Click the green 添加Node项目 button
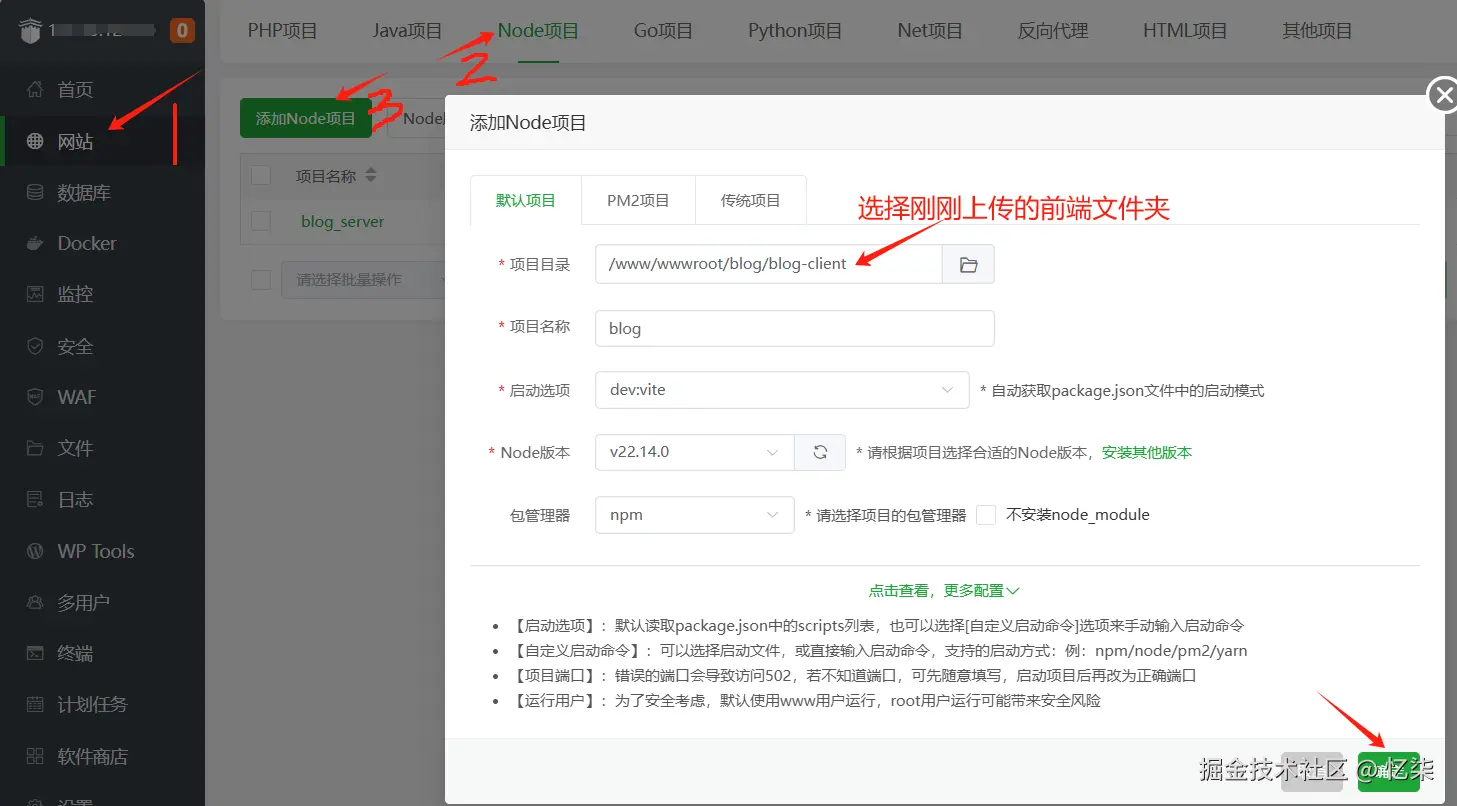This screenshot has height=806, width=1457. pyautogui.click(x=306, y=118)
